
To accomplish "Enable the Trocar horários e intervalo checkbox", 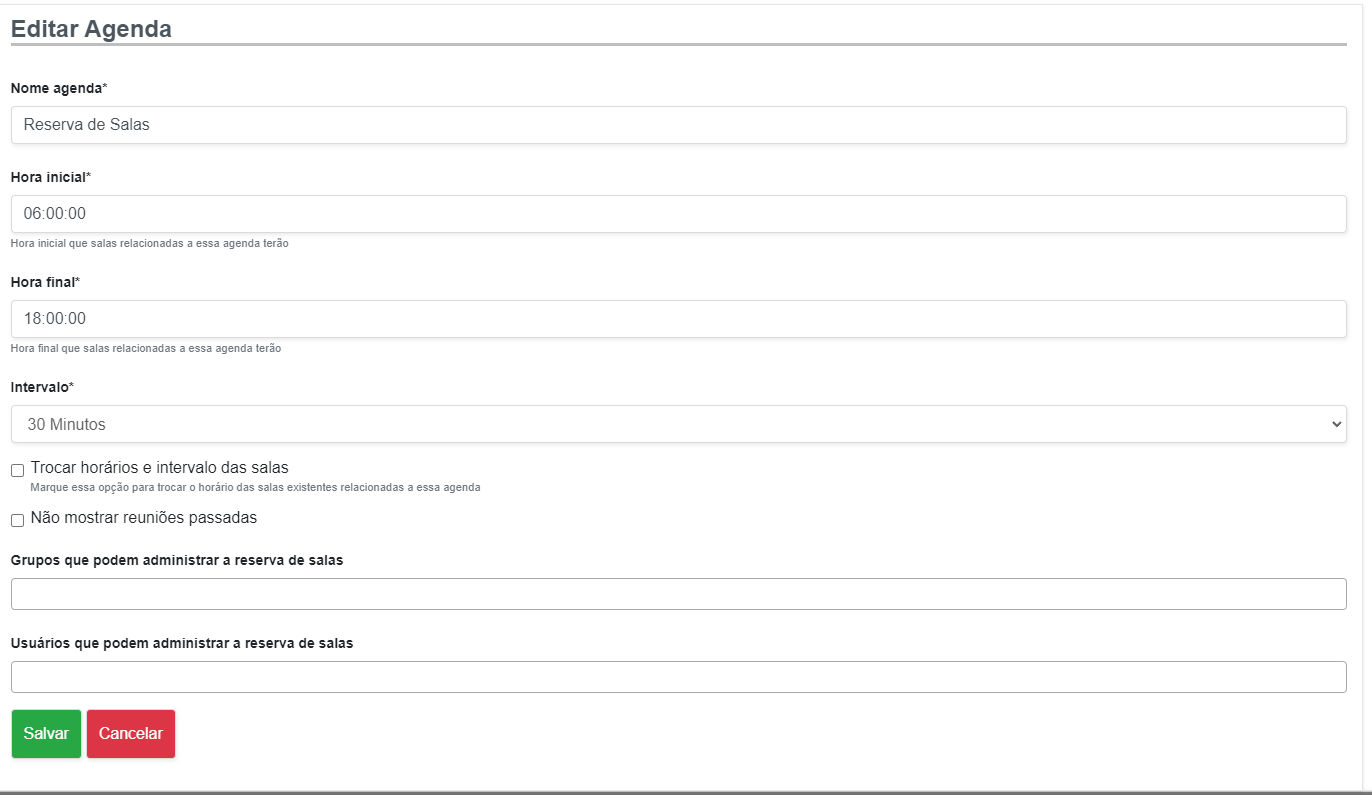I will pos(17,470).
